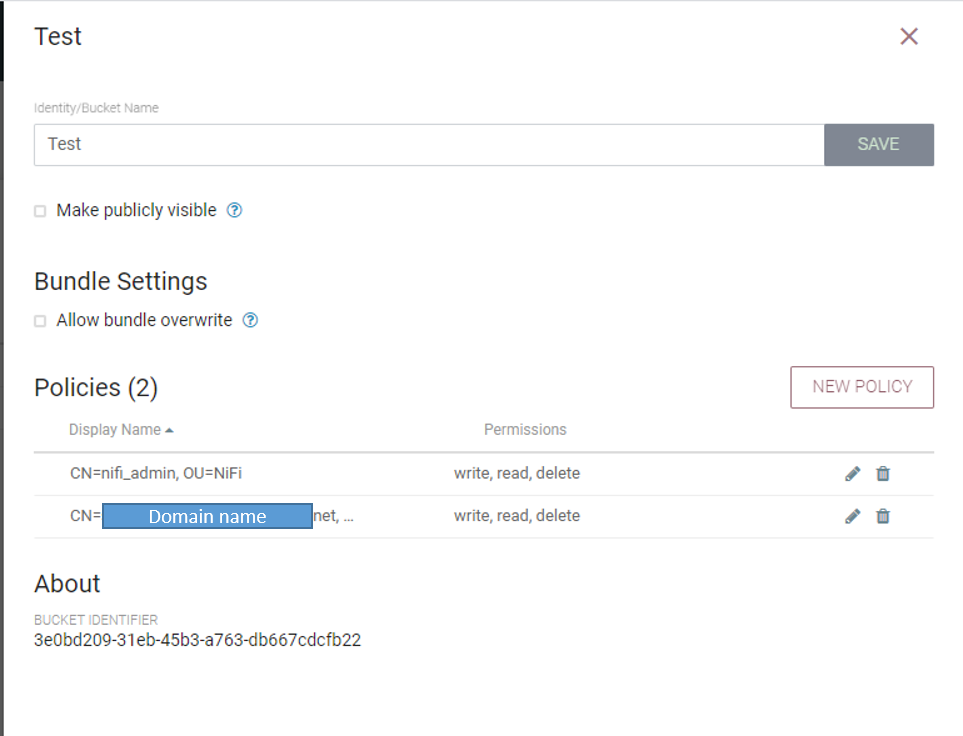Image resolution: width=963 pixels, height=736 pixels.
Task: Open help for Make publicly visible
Action: click(x=235, y=210)
